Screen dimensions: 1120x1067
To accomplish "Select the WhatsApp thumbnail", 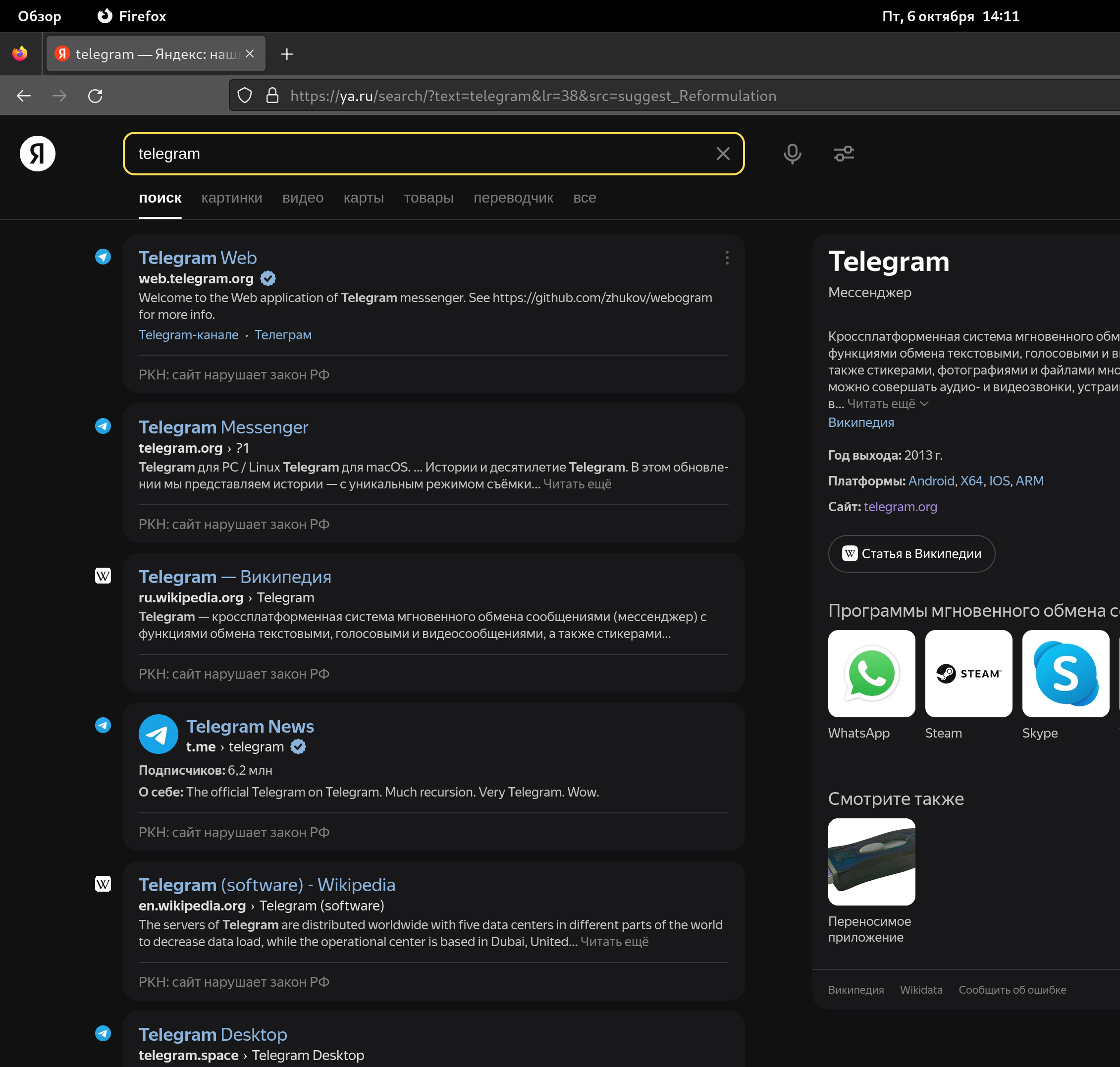I will point(871,673).
